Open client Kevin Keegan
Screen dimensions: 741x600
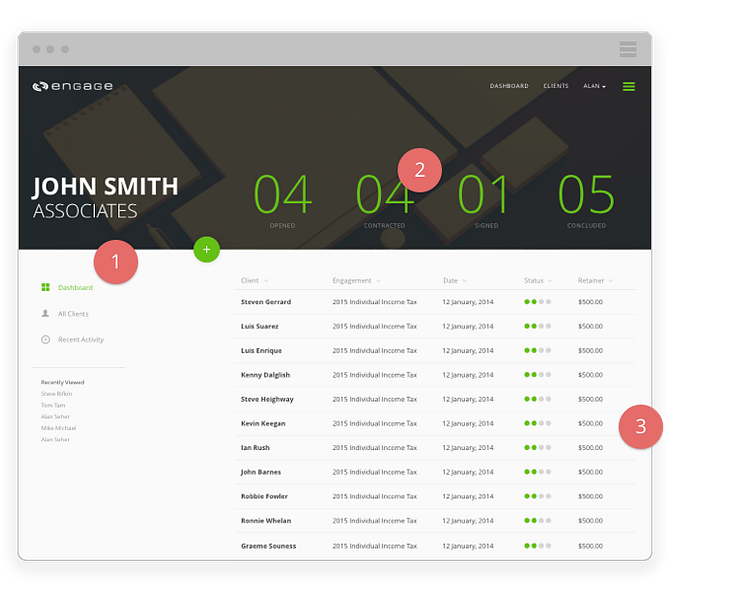[x=263, y=423]
